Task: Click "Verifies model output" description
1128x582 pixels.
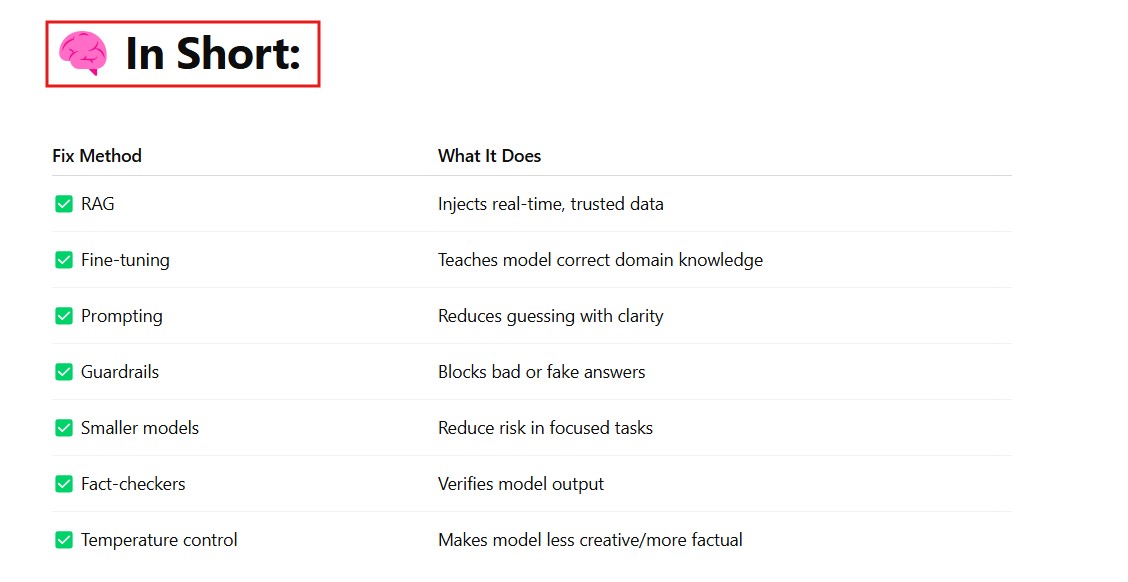Action: tap(521, 484)
